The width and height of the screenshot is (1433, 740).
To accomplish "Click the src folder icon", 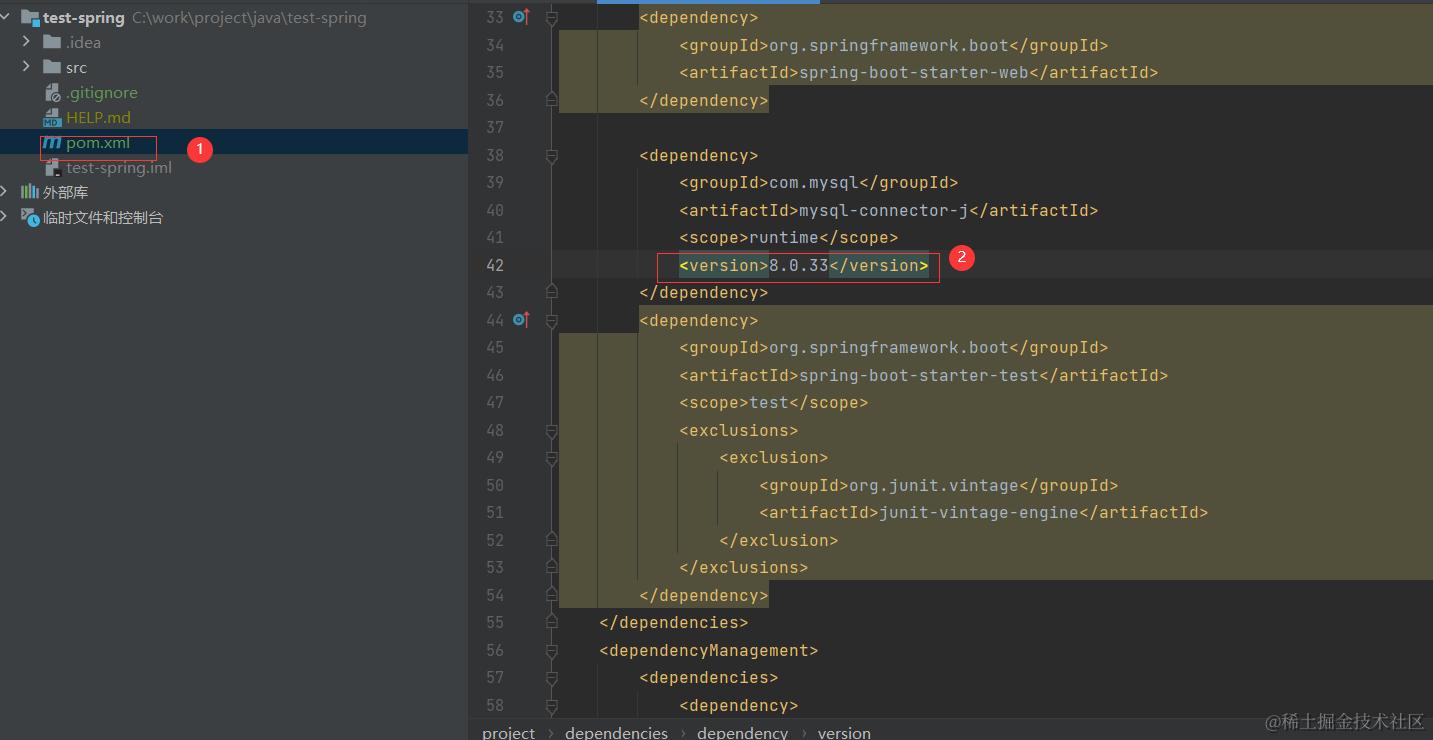I will click(x=52, y=67).
